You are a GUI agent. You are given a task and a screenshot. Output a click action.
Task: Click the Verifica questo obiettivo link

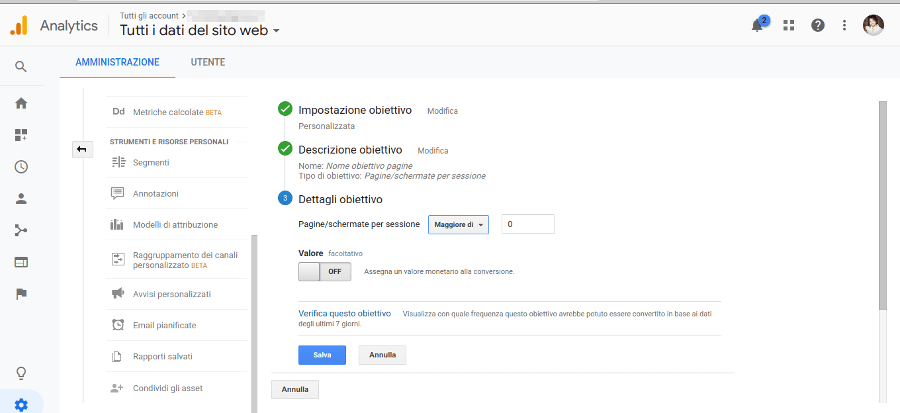344,314
